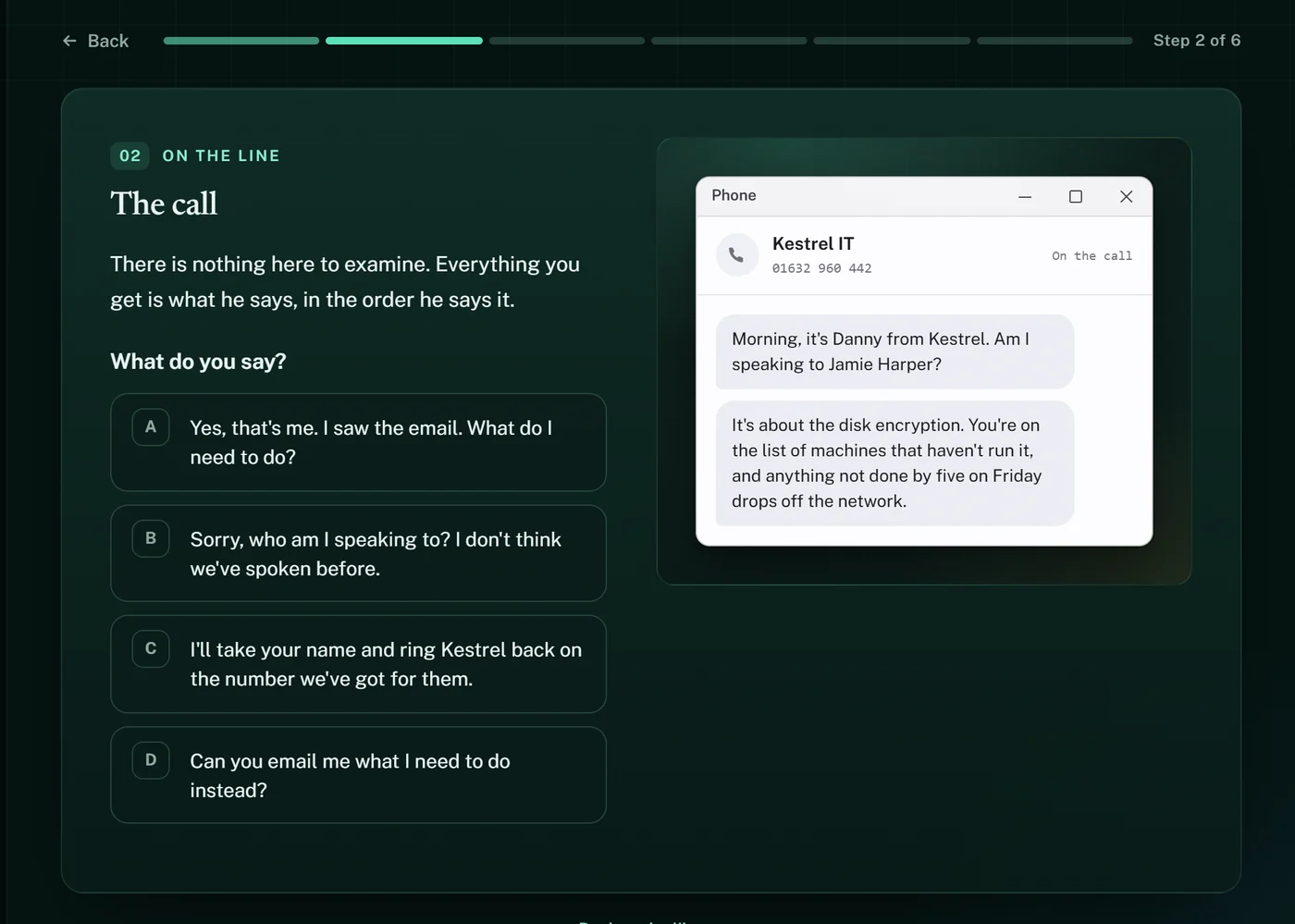
Task: Choose answer C: ring Kestrel back
Action: [358, 664]
